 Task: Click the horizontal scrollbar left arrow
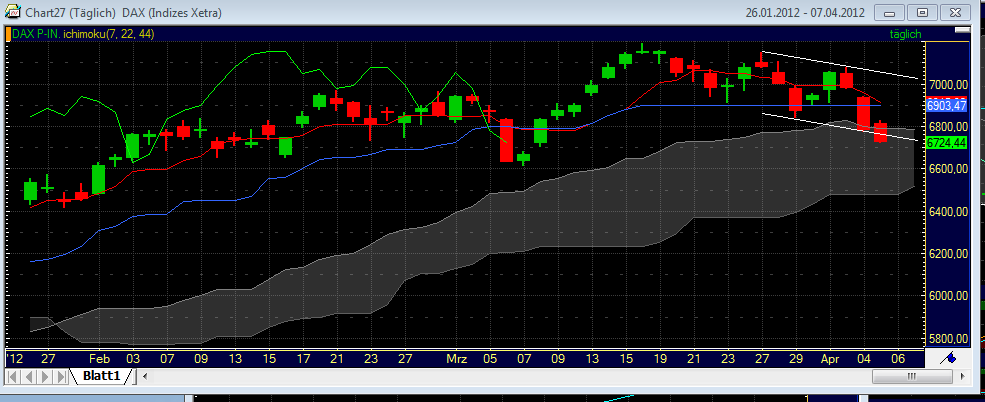[x=145, y=377]
